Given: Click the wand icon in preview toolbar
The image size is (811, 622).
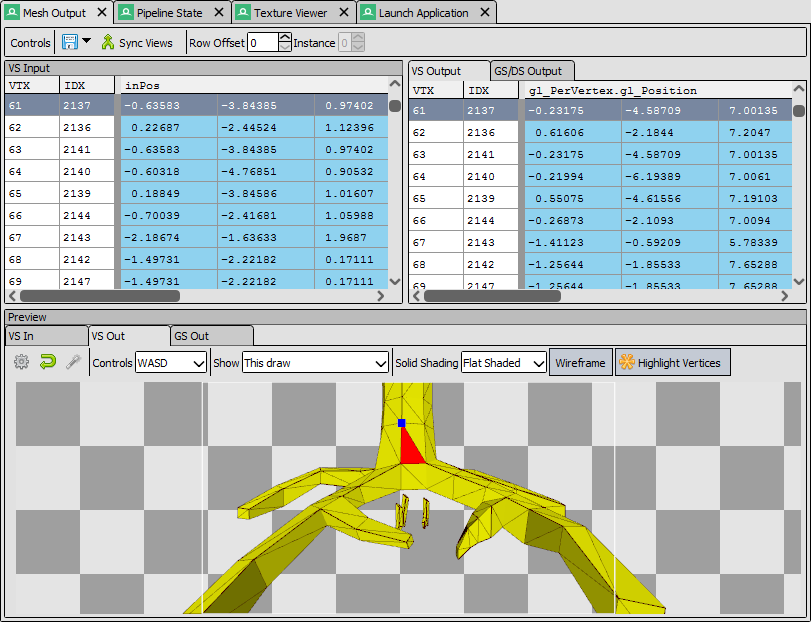Looking at the screenshot, I should click(73, 362).
